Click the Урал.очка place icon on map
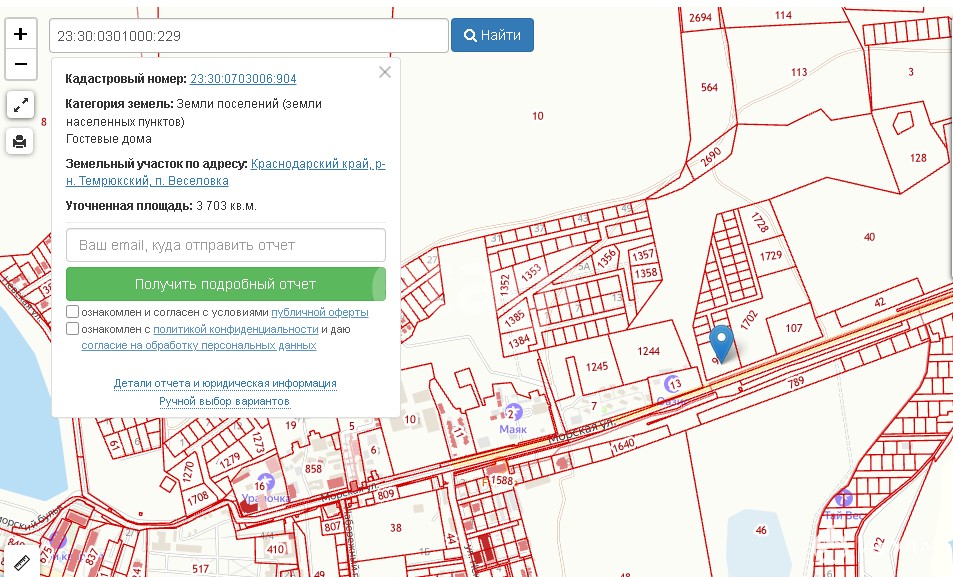This screenshot has width=953, height=577. coord(265,483)
